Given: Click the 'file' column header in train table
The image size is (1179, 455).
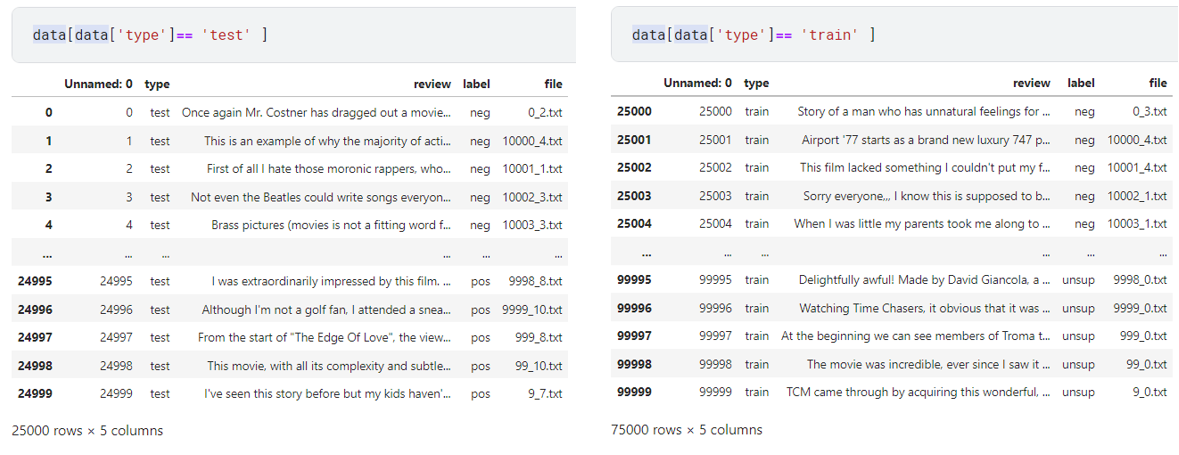Looking at the screenshot, I should 1158,83.
